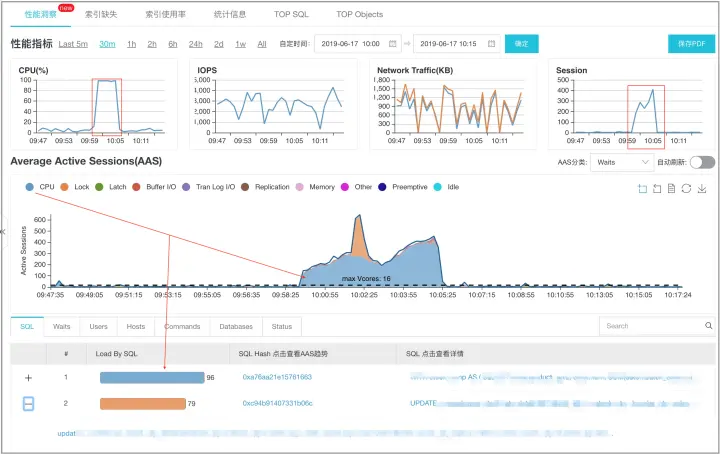Viewport: 720px width, 454px height.
Task: Click the Session mini chart
Action: click(x=631, y=104)
